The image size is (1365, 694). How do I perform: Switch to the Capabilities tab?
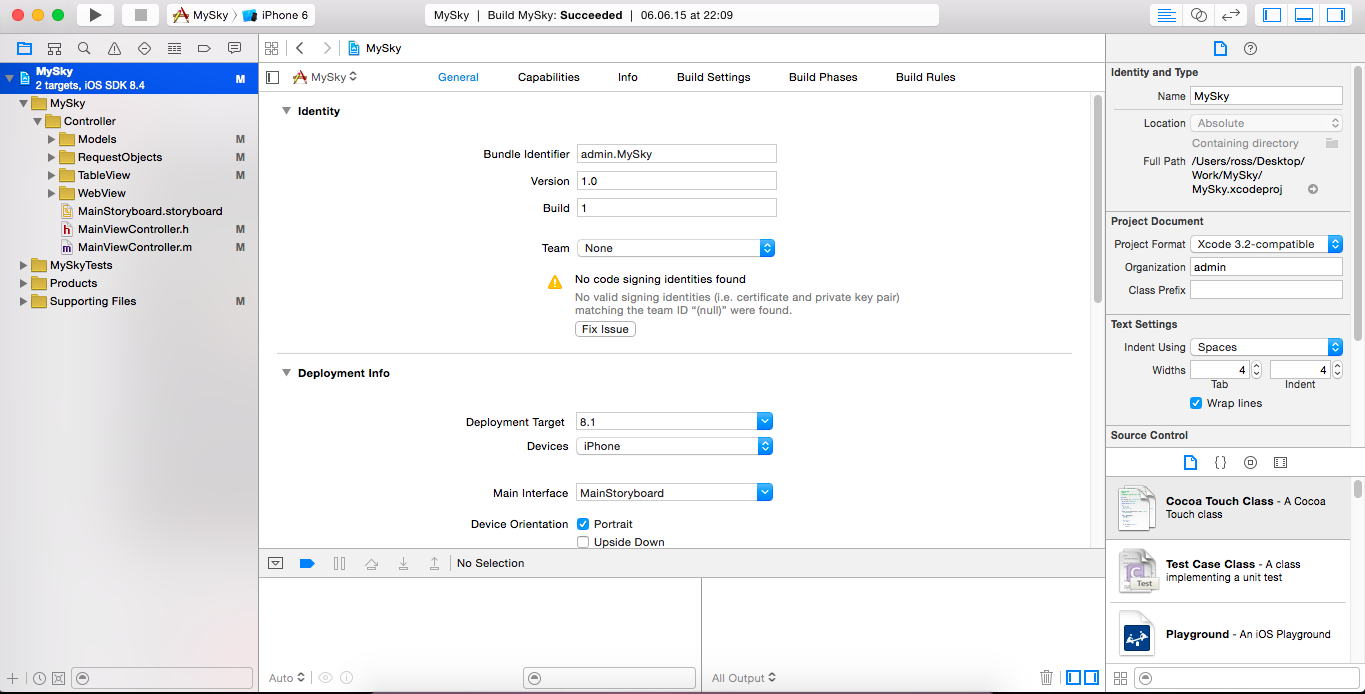549,77
